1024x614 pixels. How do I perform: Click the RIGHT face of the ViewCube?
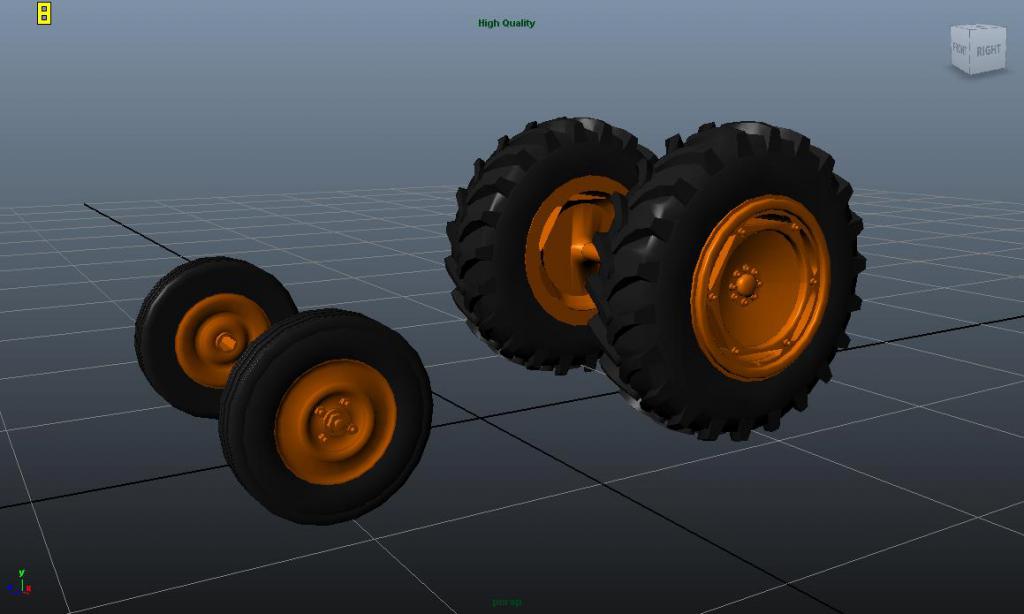(x=988, y=50)
